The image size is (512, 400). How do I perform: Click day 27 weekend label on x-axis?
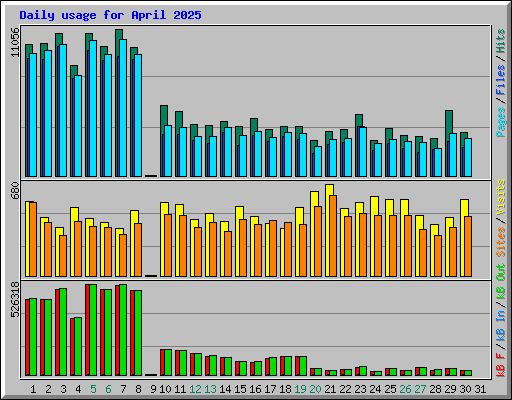coord(420,389)
